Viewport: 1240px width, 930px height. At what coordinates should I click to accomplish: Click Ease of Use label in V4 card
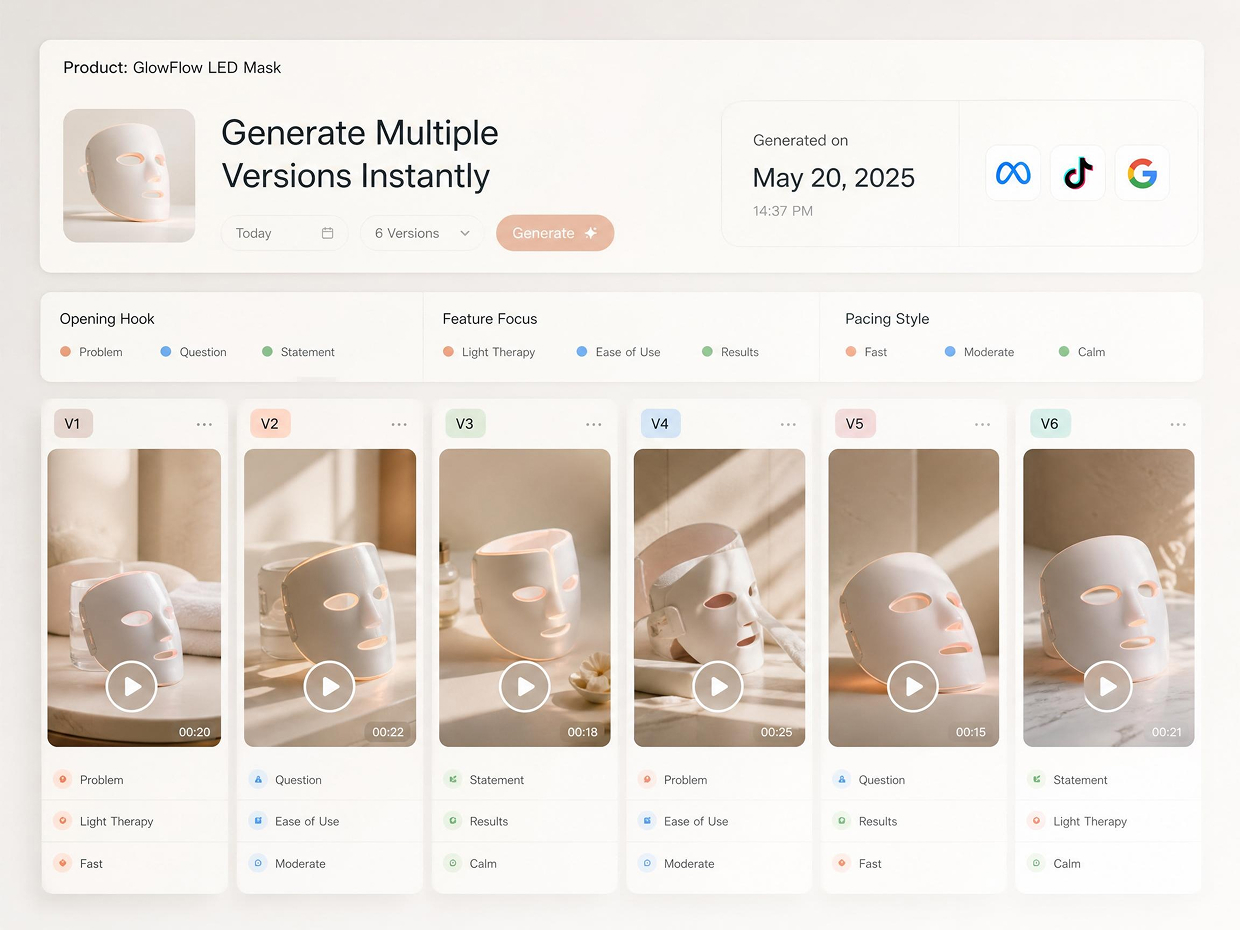coord(696,822)
